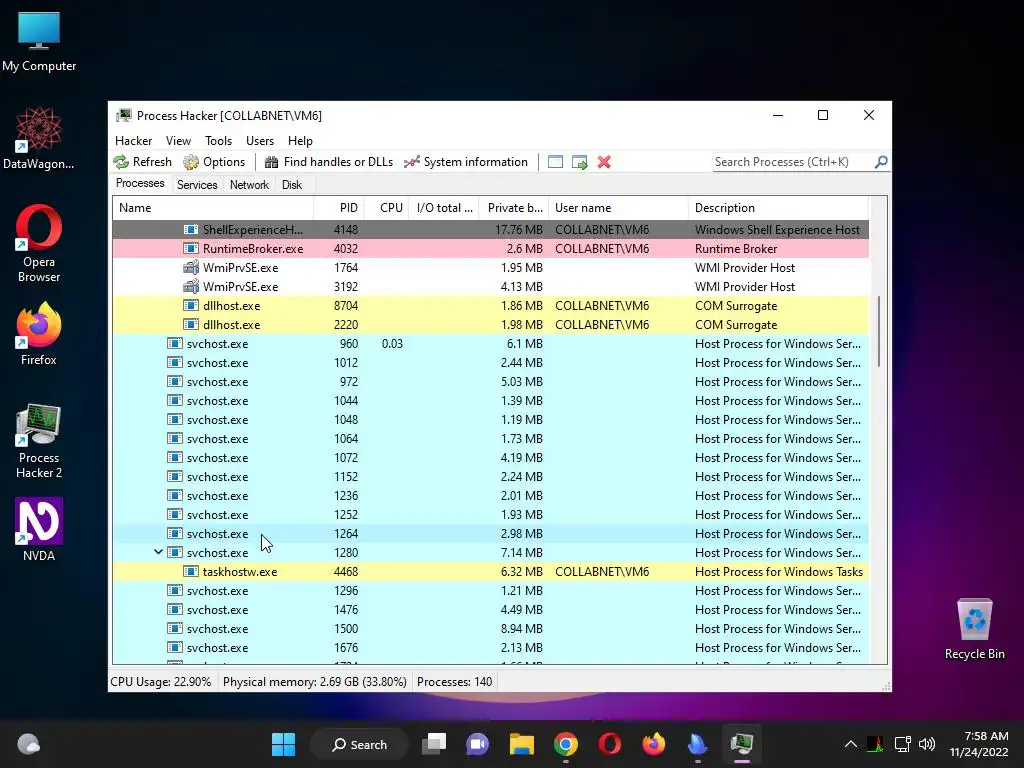
Task: Open NVDA desktop shortcut
Action: [x=39, y=530]
